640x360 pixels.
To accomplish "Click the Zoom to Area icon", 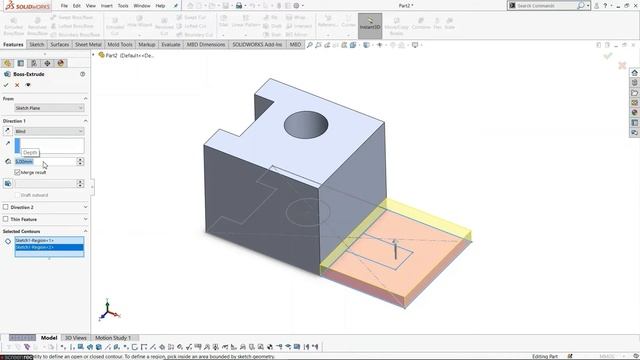I will pyautogui.click(x=318, y=45).
